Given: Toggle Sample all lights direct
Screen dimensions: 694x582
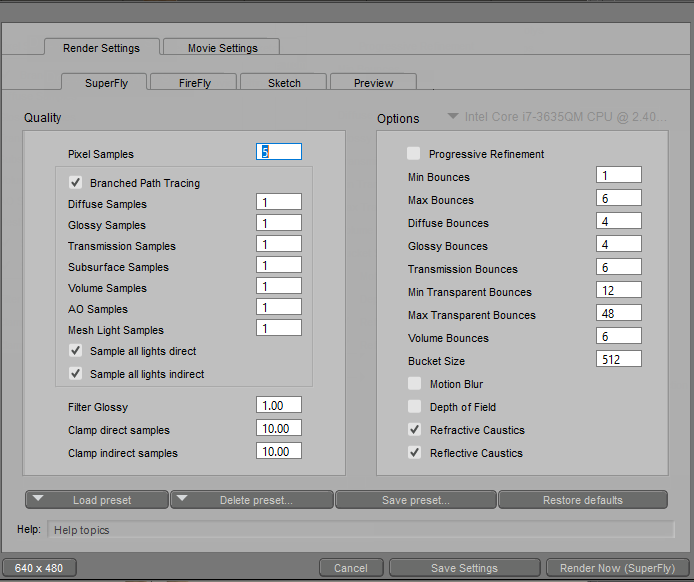Looking at the screenshot, I should pyautogui.click(x=75, y=351).
